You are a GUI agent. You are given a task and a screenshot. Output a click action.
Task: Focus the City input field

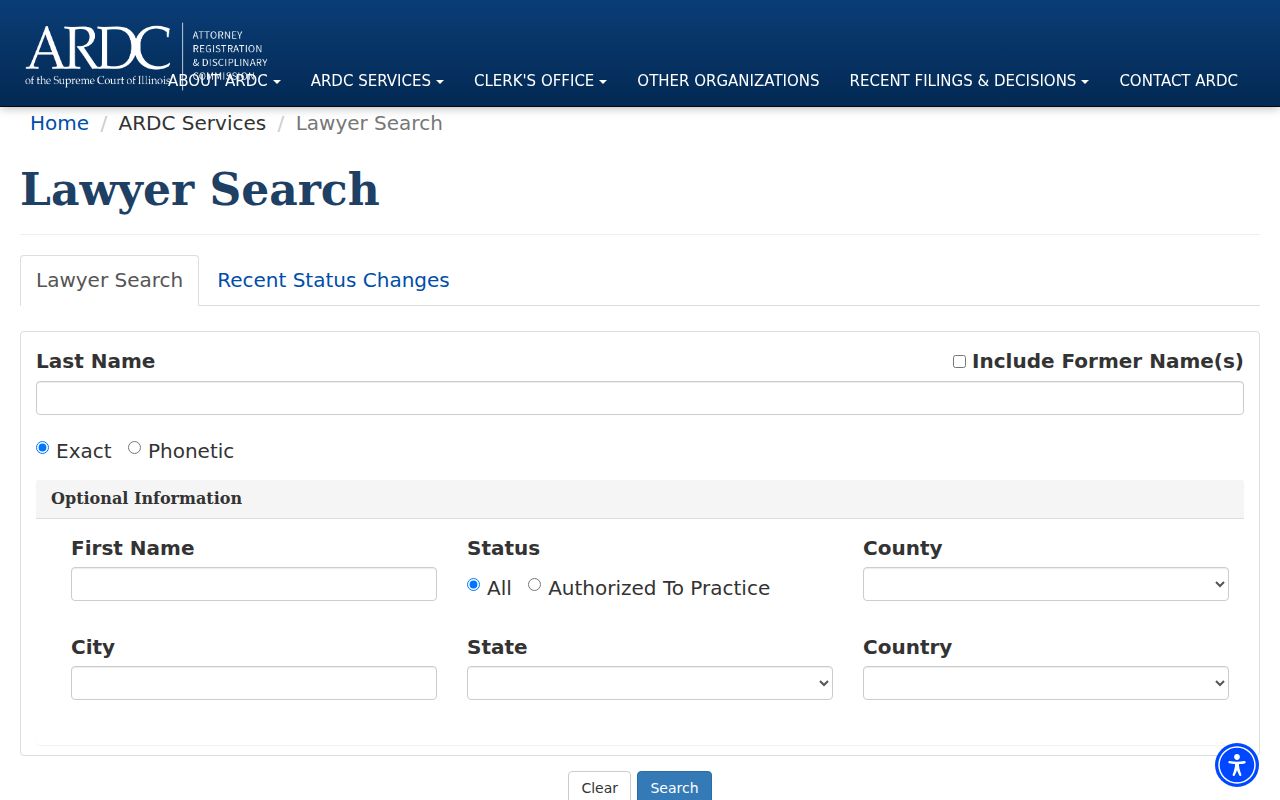[254, 683]
